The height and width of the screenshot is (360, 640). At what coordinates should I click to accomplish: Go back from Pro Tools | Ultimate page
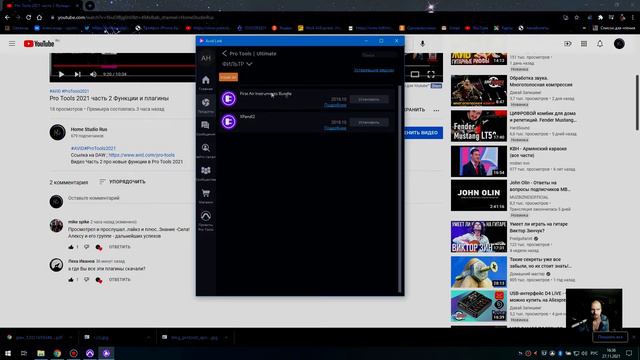coord(224,53)
